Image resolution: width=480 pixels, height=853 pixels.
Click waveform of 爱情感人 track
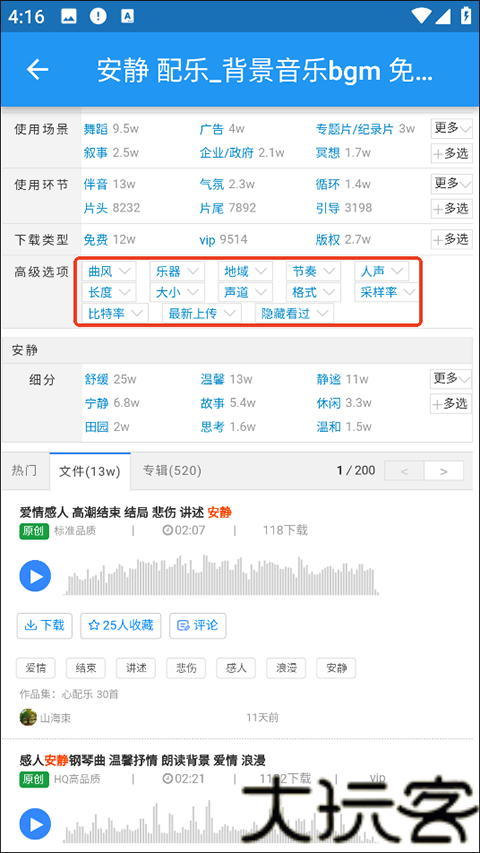tap(221, 575)
